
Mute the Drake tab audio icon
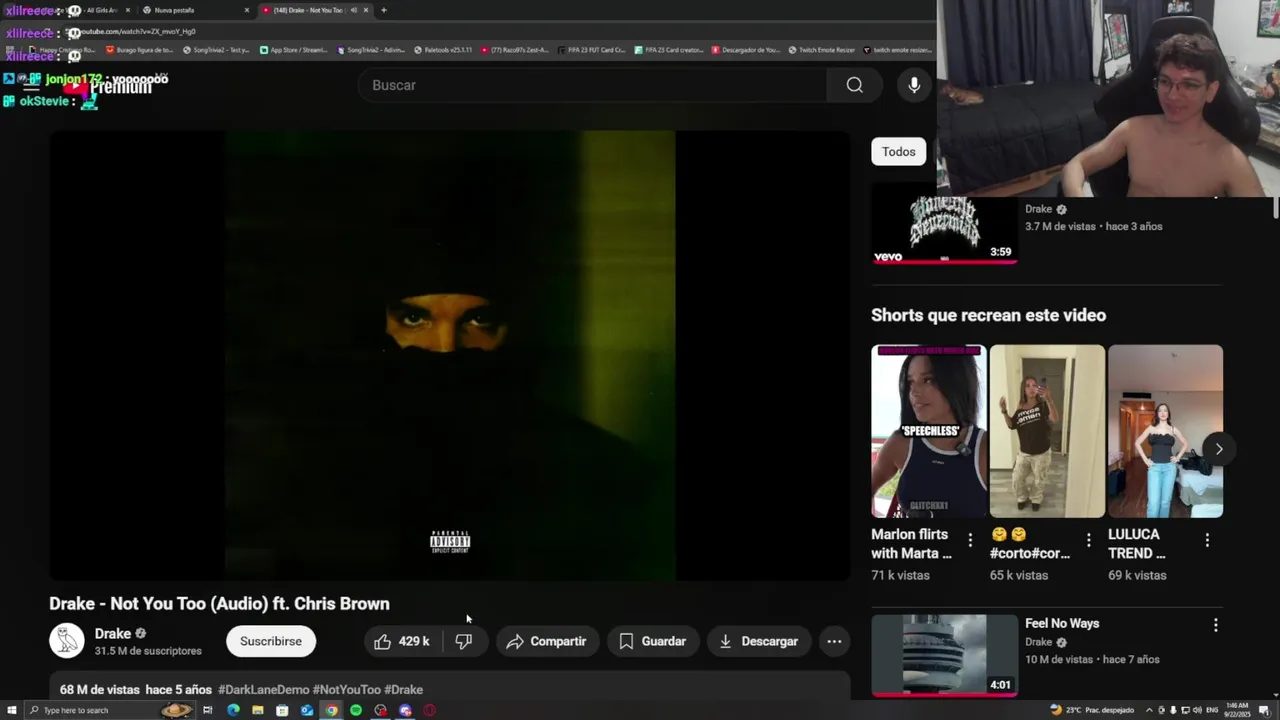353,10
